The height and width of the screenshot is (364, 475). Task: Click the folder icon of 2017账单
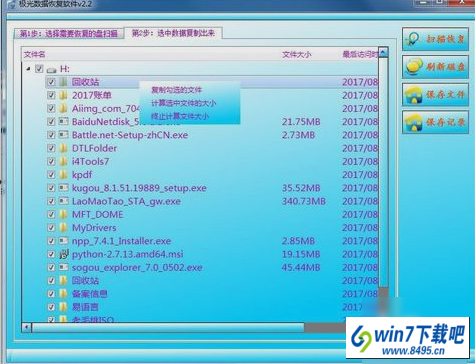(x=63, y=95)
